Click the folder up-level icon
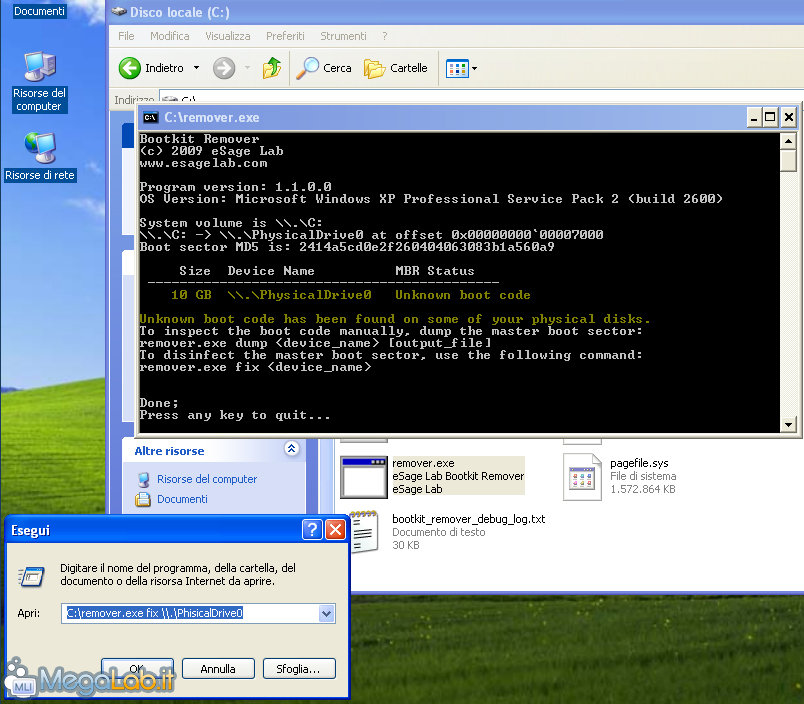This screenshot has height=704, width=804. pyautogui.click(x=272, y=68)
